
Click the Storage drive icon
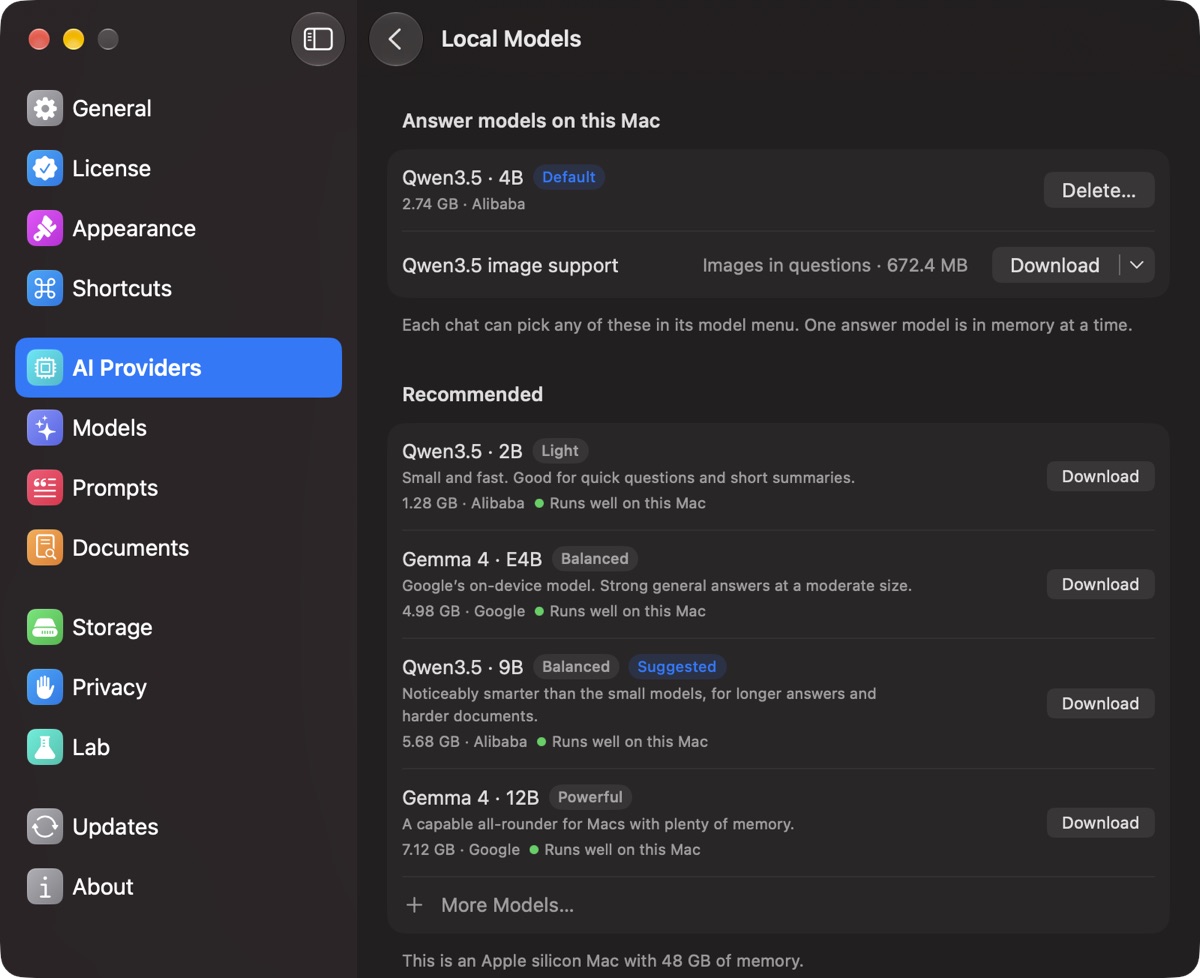45,628
